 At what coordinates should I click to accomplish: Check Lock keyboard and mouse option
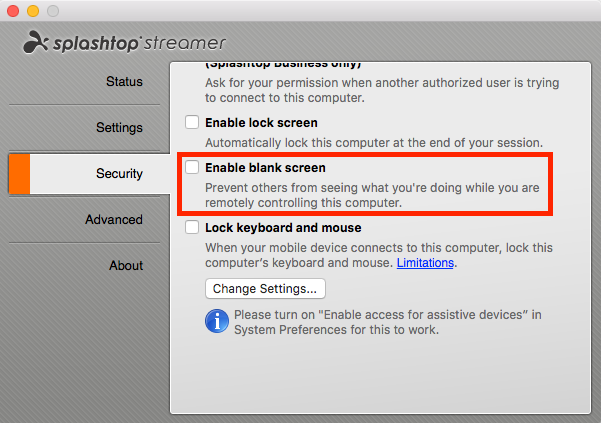point(192,227)
